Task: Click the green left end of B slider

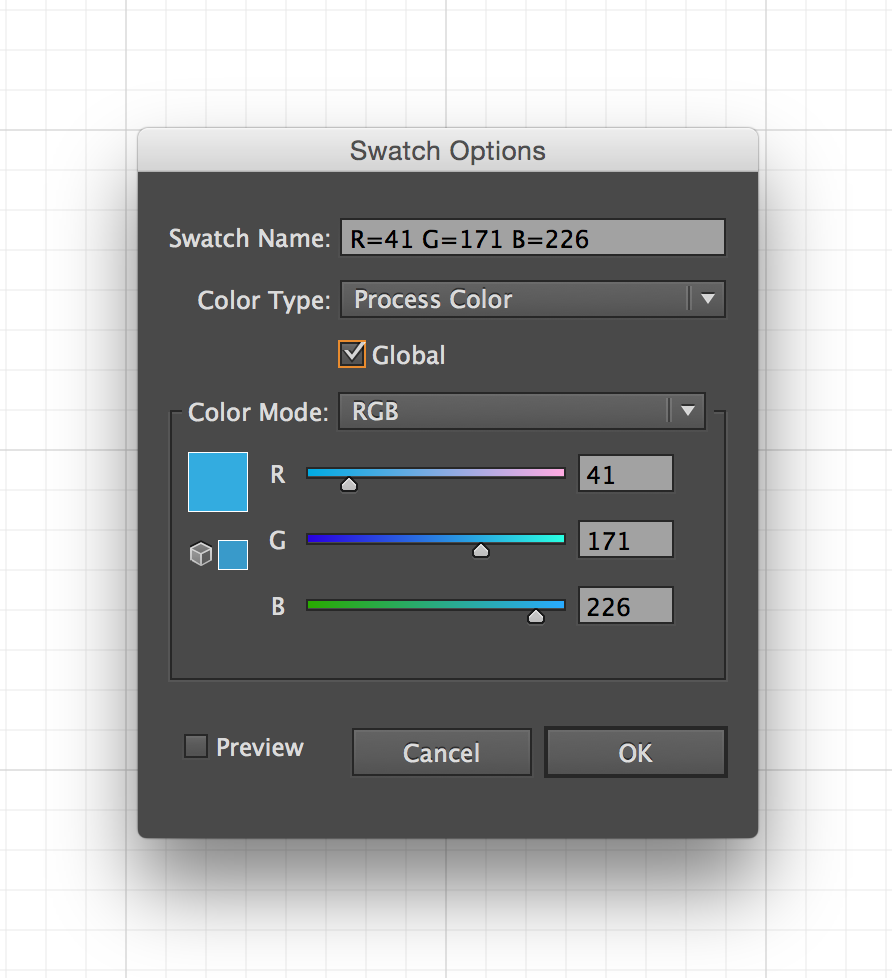Action: click(x=313, y=605)
